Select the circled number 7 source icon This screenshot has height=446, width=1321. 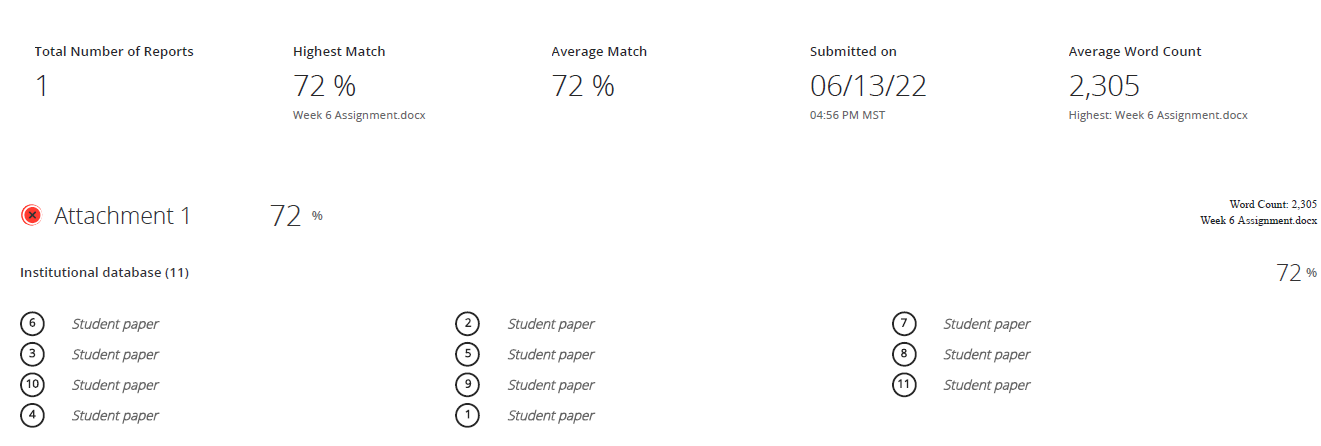pos(903,323)
